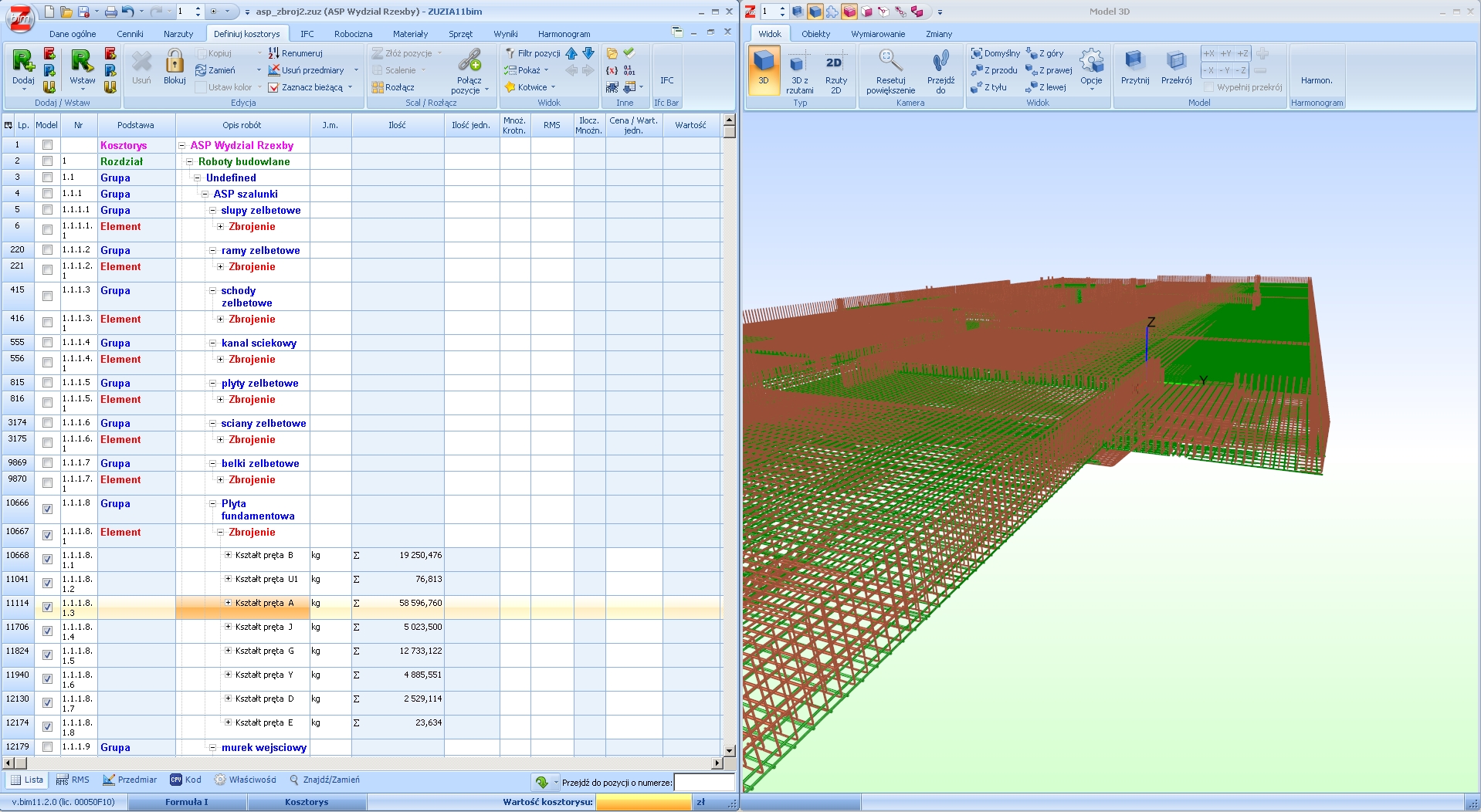Expand Kształt pręta B row
The width and height of the screenshot is (1481, 812).
coord(228,555)
